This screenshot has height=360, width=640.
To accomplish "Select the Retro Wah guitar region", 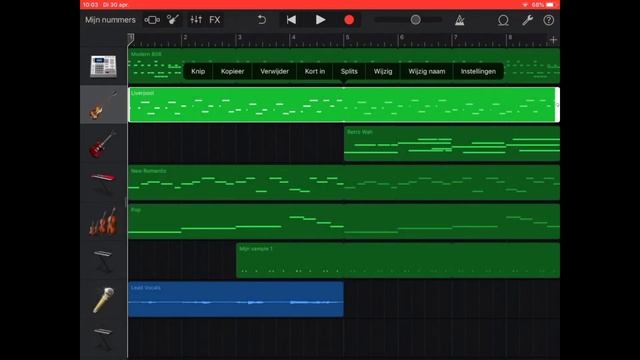I will click(452, 143).
